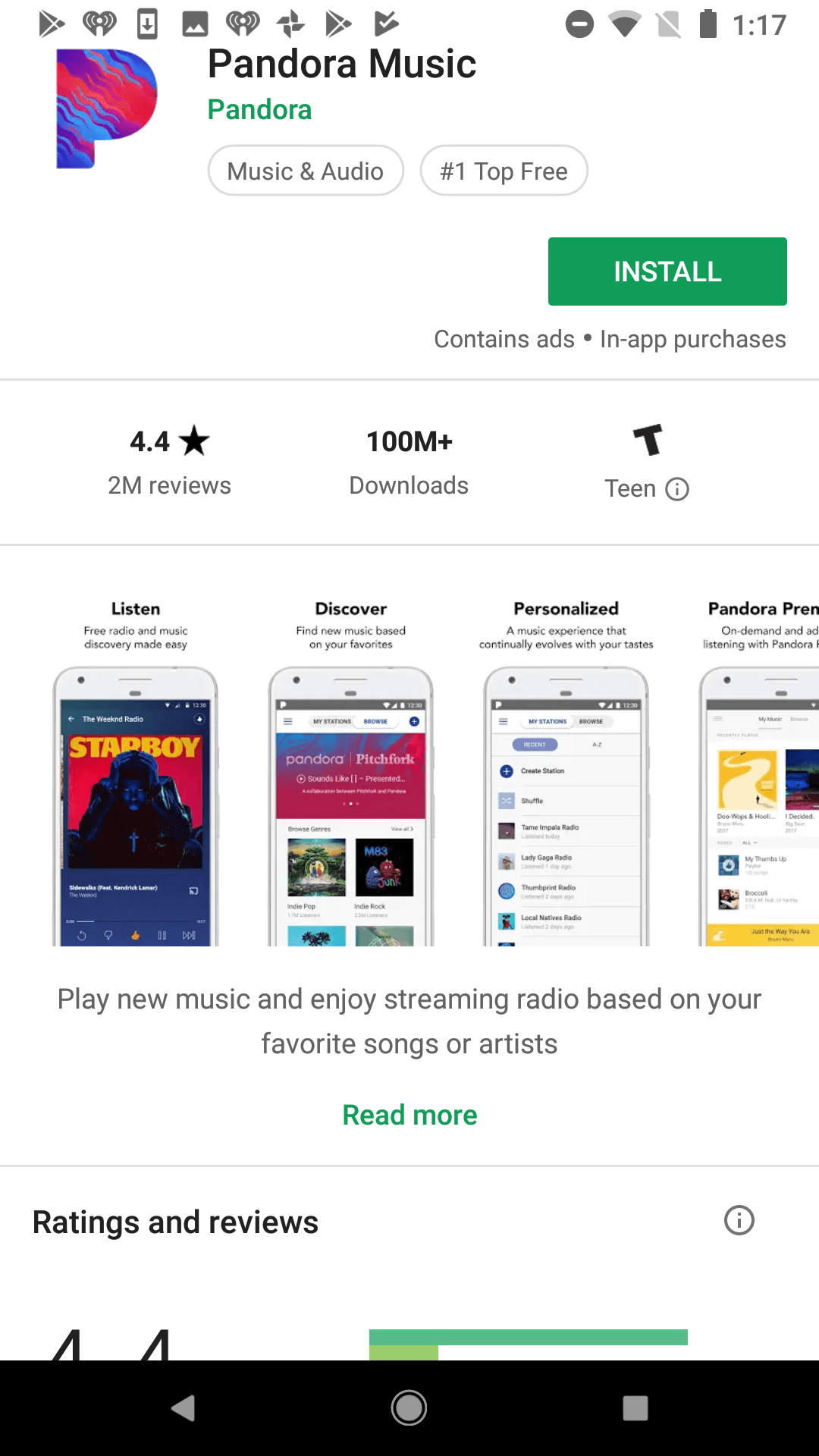Screen dimensions: 819x1456
Task: Click the star icon next to 4.4
Action: (x=194, y=441)
